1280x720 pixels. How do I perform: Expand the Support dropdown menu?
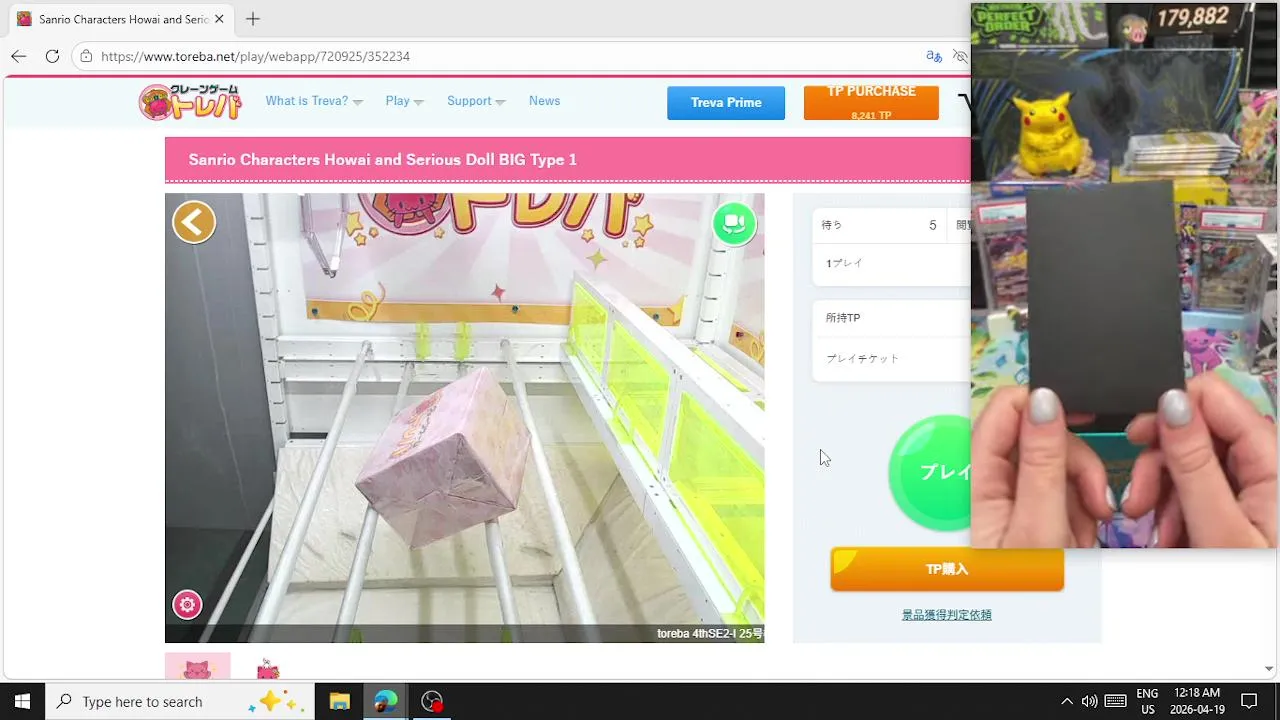[x=476, y=101]
